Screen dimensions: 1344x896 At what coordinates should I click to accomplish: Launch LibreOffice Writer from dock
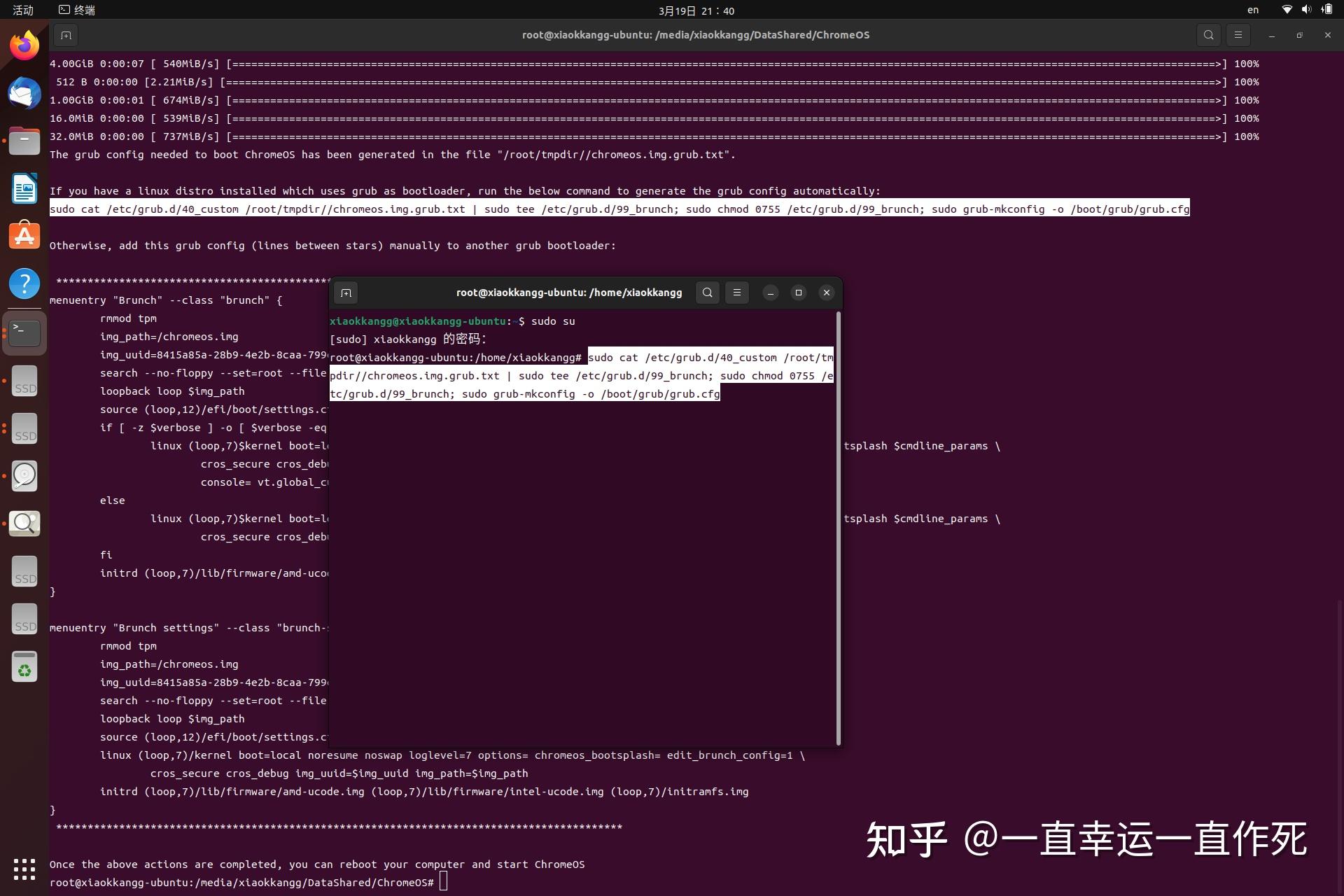pyautogui.click(x=24, y=189)
